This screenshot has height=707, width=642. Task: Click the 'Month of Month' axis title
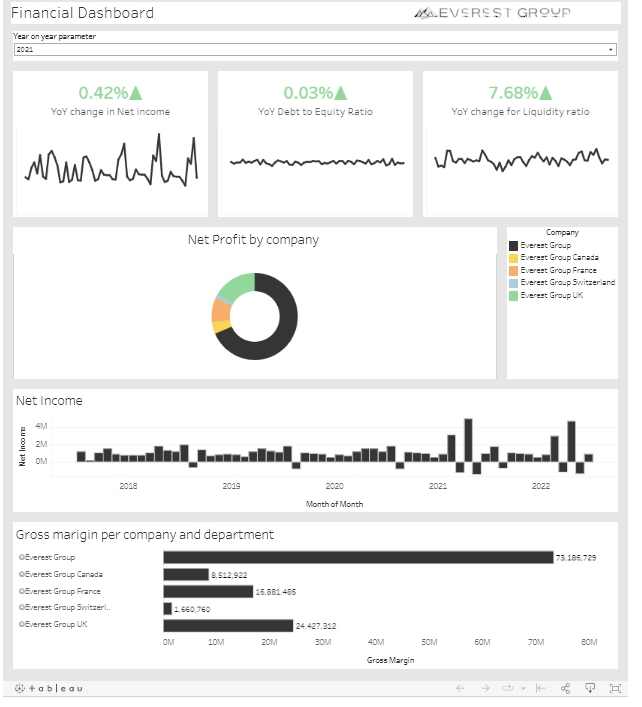(335, 505)
